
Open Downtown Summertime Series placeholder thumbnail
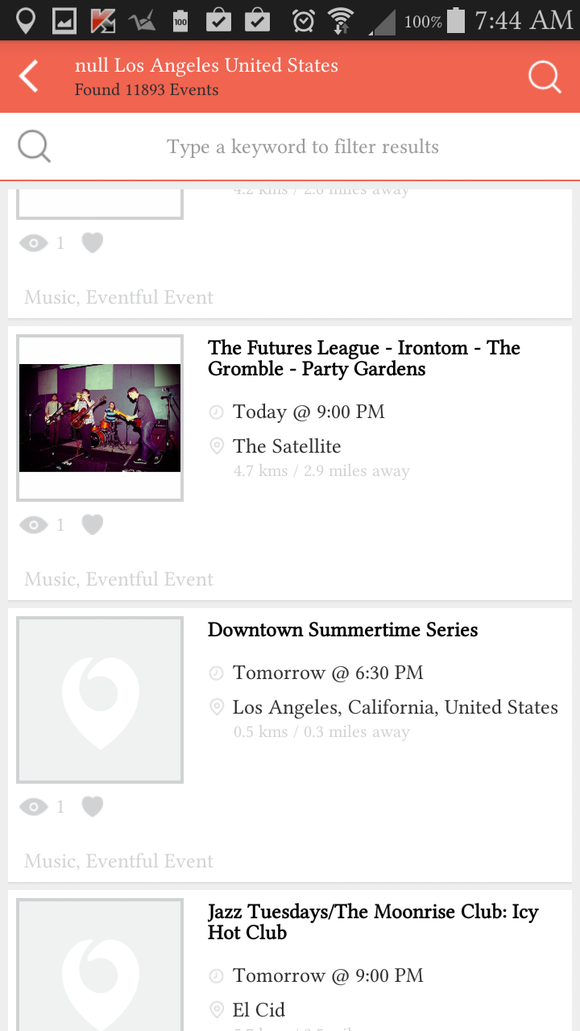(99, 700)
